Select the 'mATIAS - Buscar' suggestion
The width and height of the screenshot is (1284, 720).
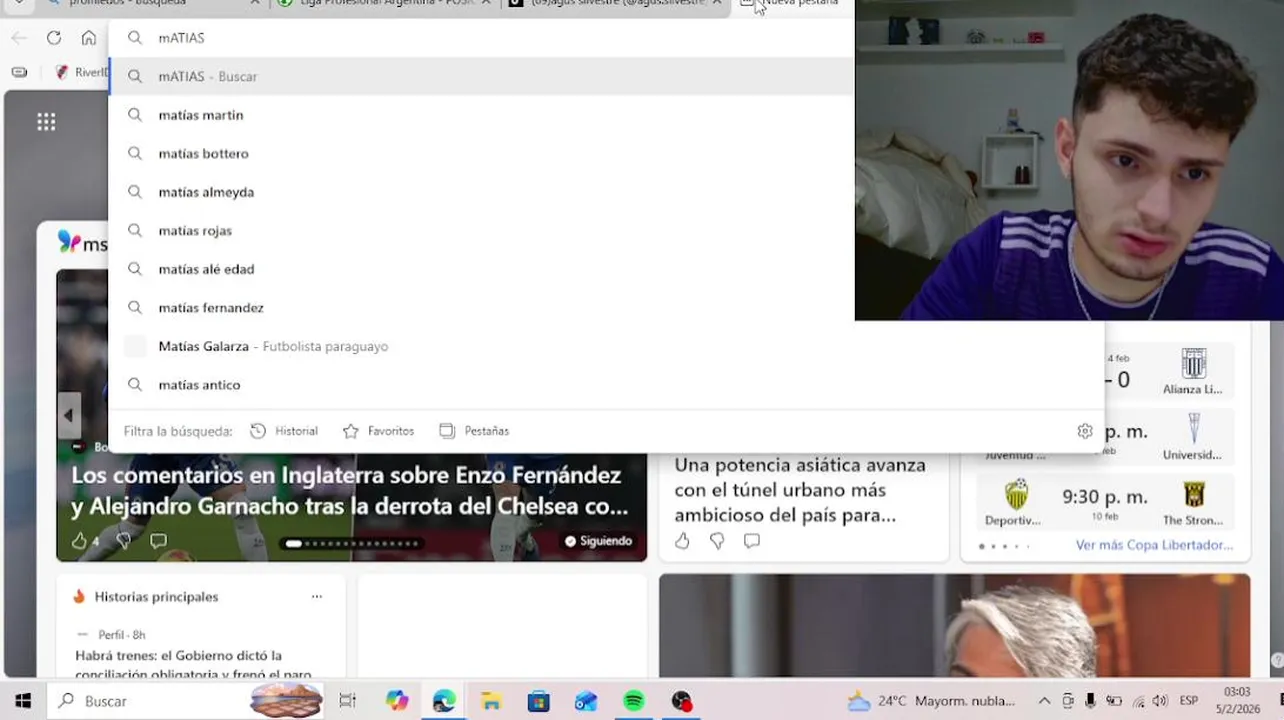click(x=481, y=76)
